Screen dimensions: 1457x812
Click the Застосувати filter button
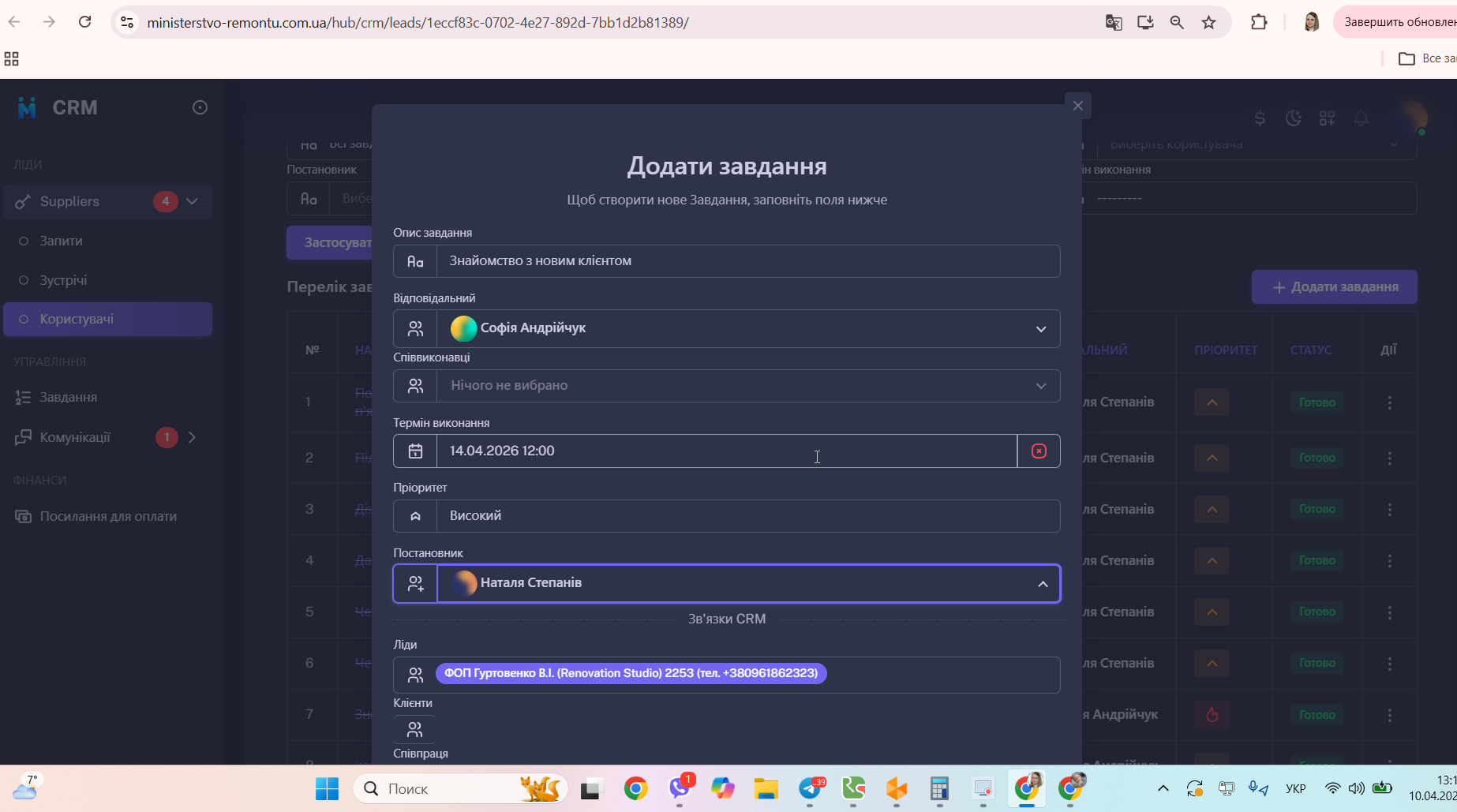point(330,242)
